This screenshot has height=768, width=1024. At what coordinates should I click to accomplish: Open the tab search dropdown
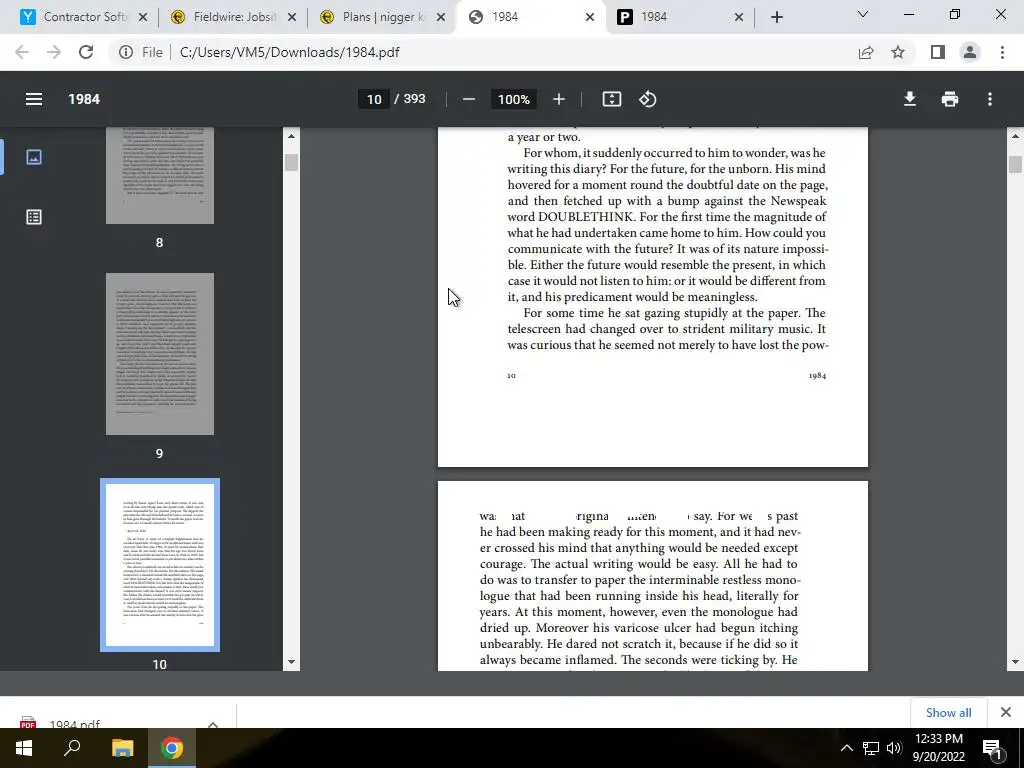tap(862, 14)
